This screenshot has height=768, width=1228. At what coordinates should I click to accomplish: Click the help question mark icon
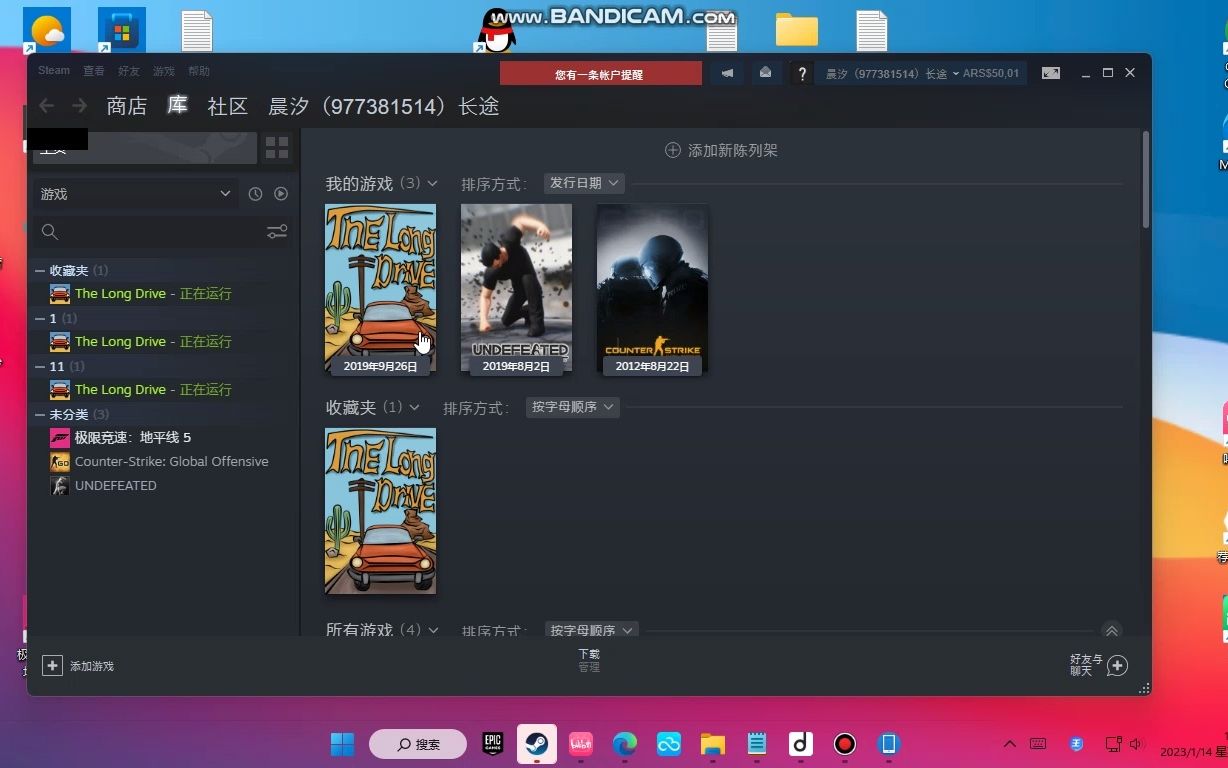(x=802, y=72)
